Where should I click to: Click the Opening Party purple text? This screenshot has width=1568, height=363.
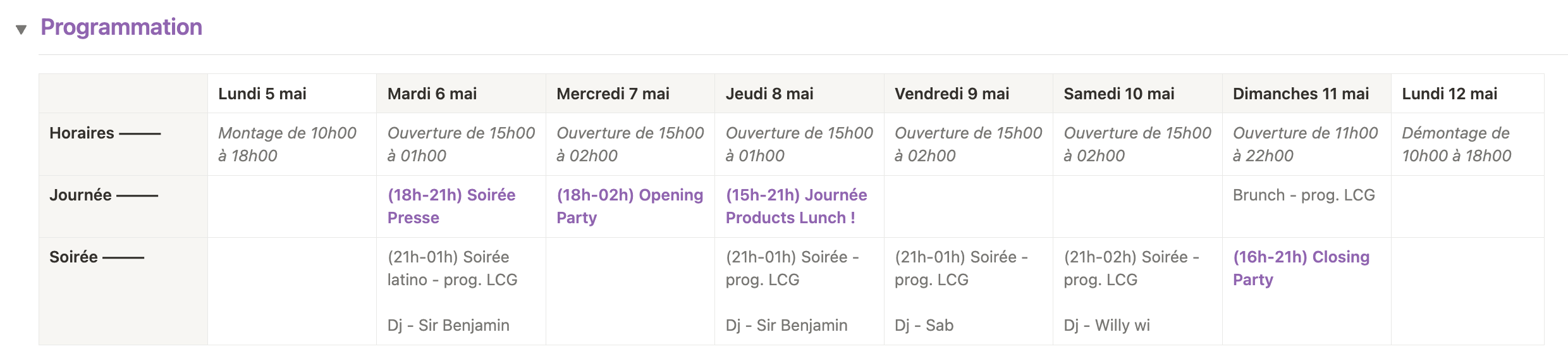(630, 206)
